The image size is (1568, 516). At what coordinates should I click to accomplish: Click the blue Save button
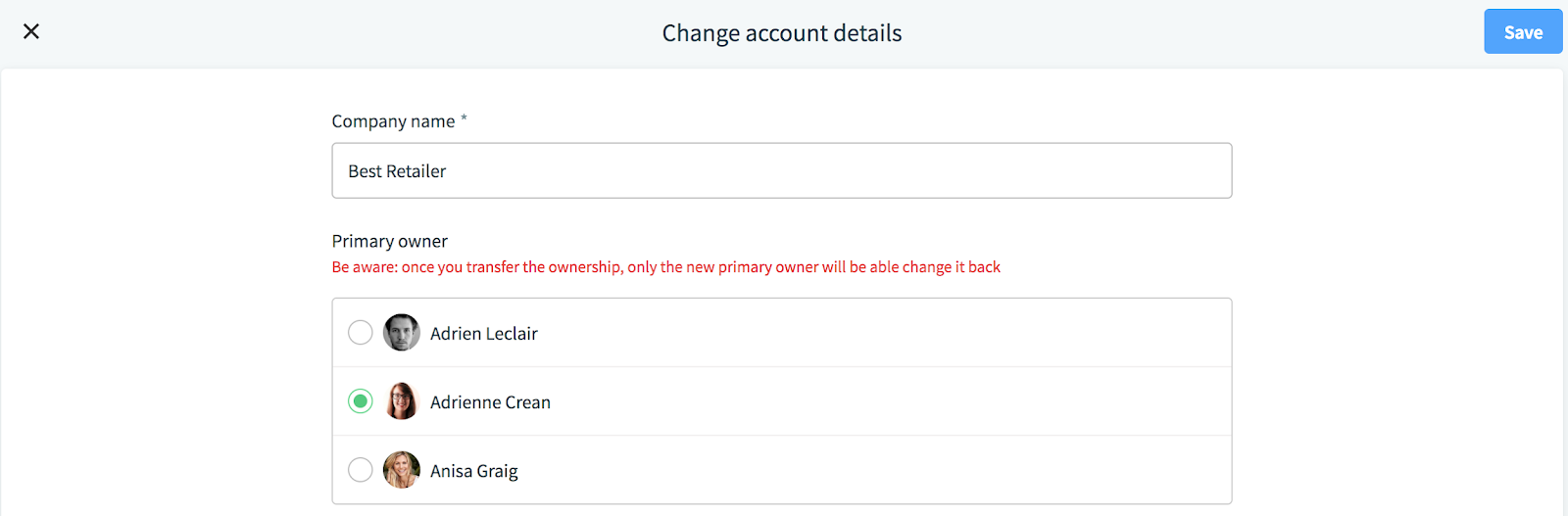click(x=1523, y=31)
